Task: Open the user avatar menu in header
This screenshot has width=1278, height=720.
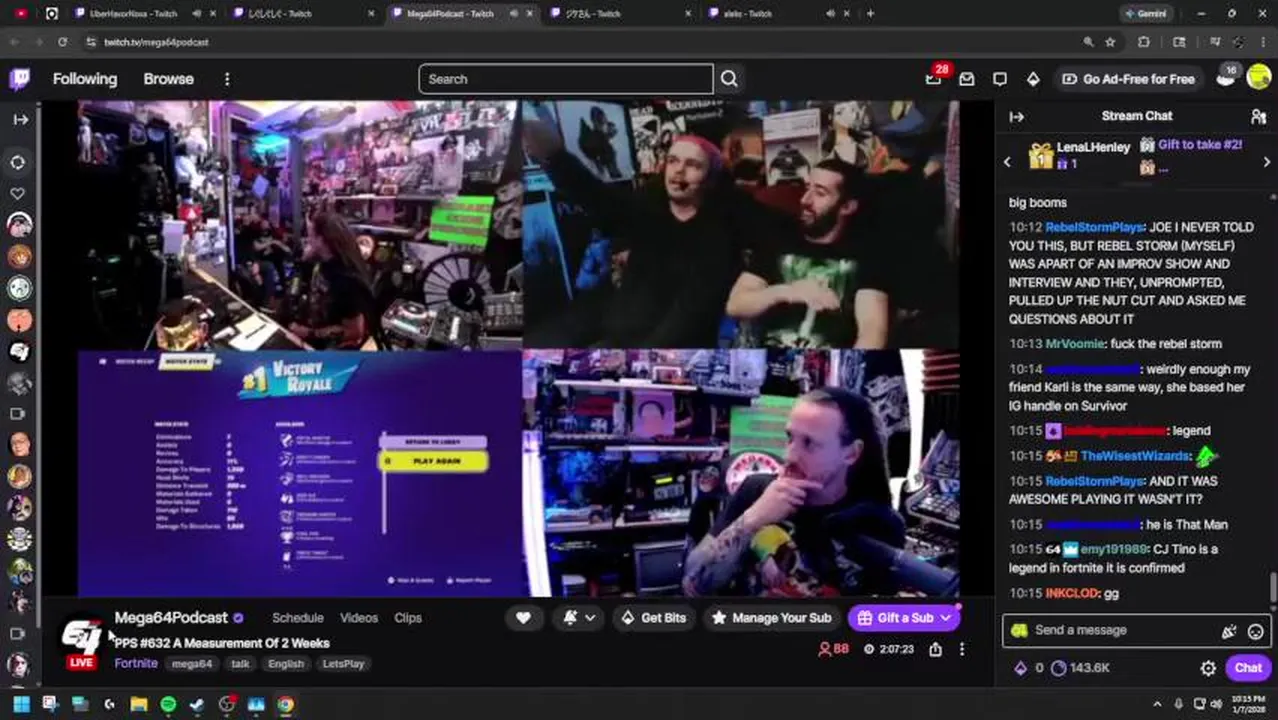Action: pos(1259,78)
